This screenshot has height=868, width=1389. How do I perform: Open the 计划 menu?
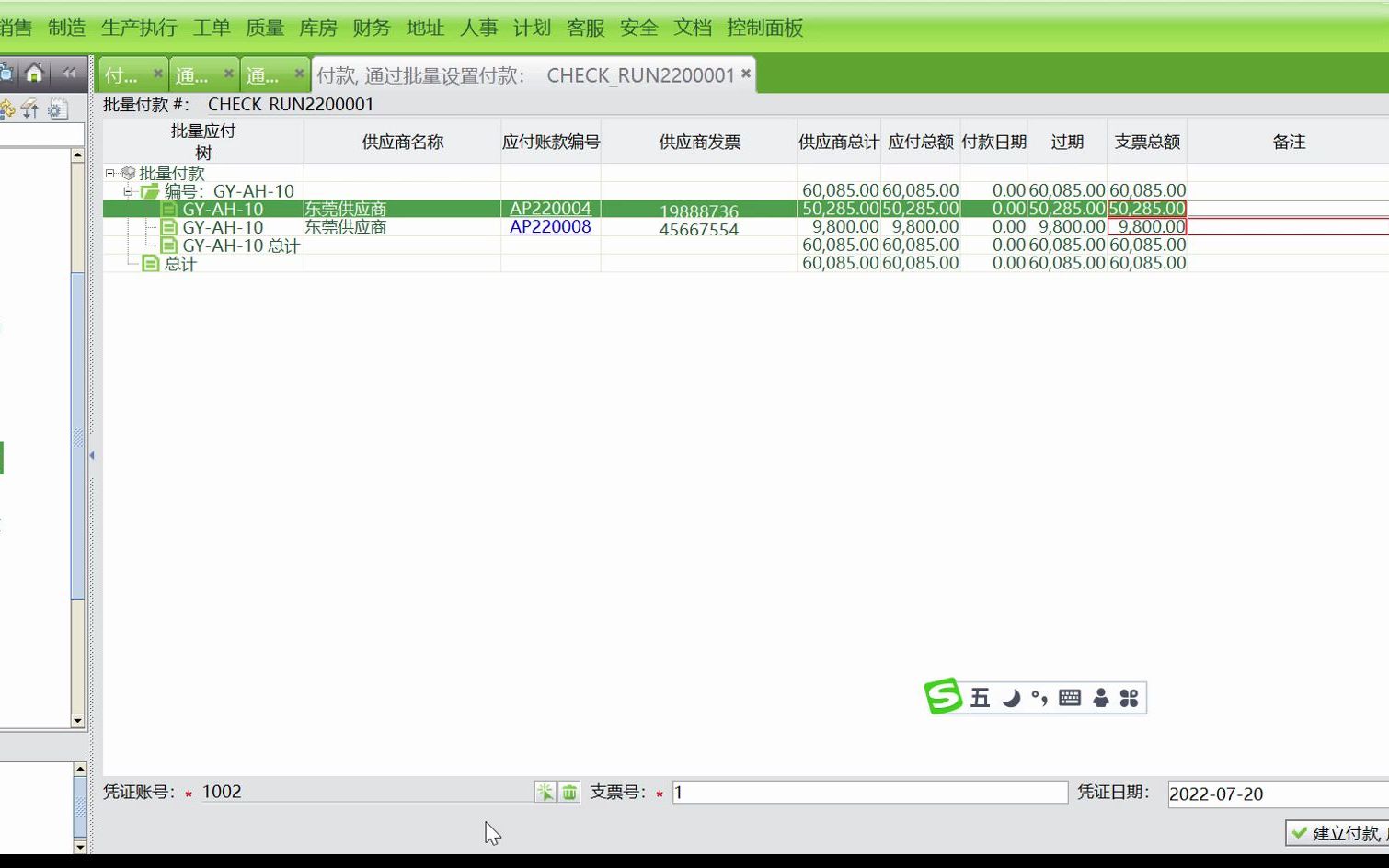532,28
